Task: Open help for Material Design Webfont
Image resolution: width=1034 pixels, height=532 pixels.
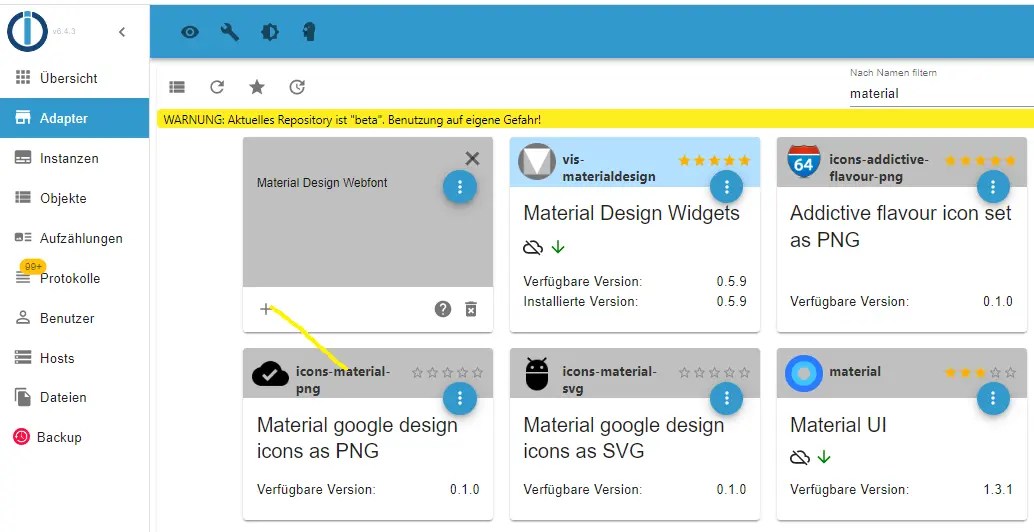Action: tap(443, 309)
